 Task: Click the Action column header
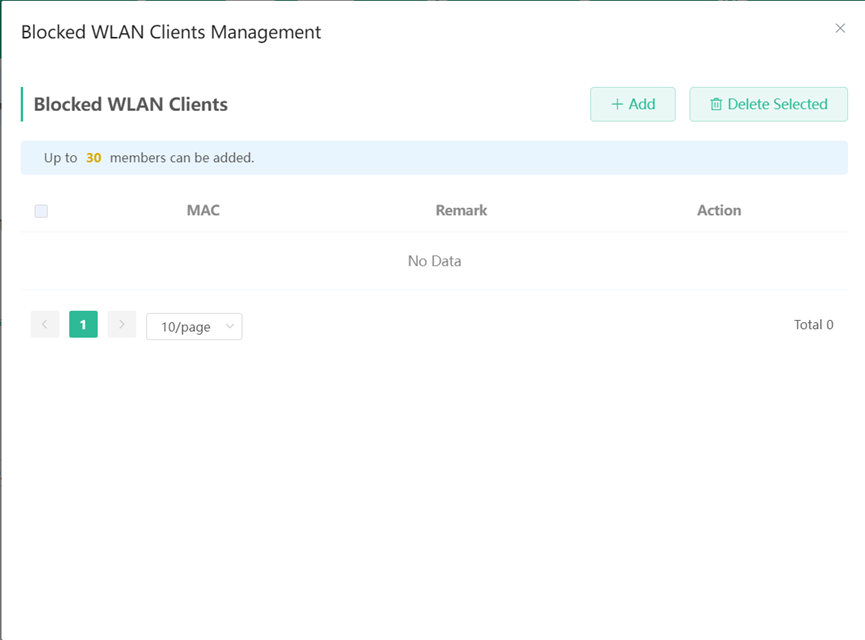719,211
